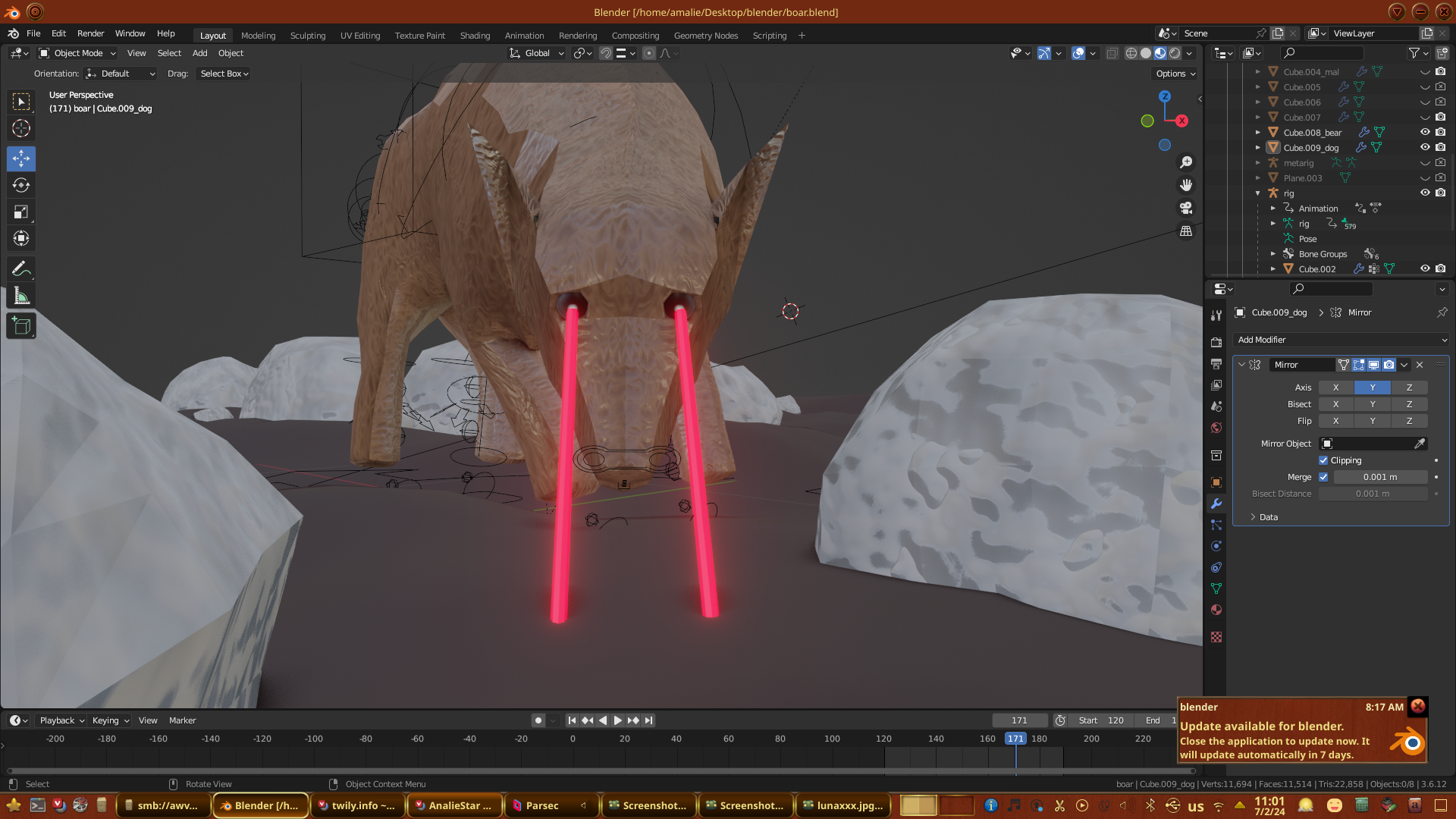Activate the Annotate pencil tool

[21, 268]
